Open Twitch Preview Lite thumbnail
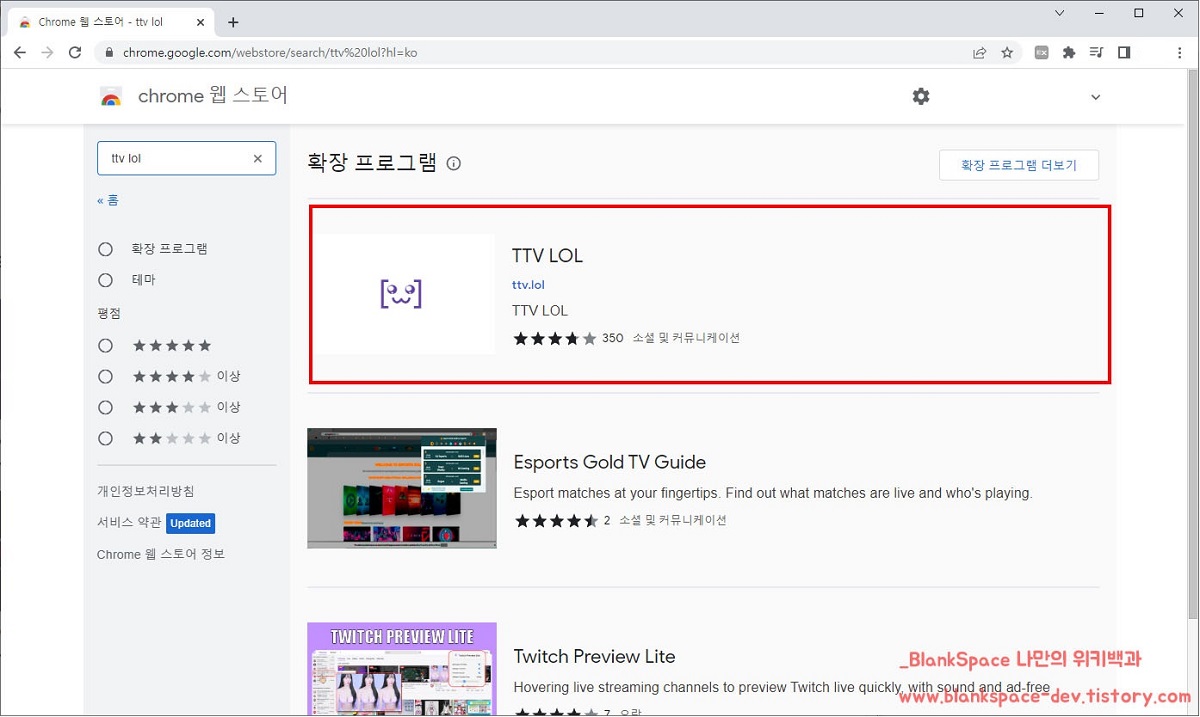The height and width of the screenshot is (717, 1200). coord(402,669)
